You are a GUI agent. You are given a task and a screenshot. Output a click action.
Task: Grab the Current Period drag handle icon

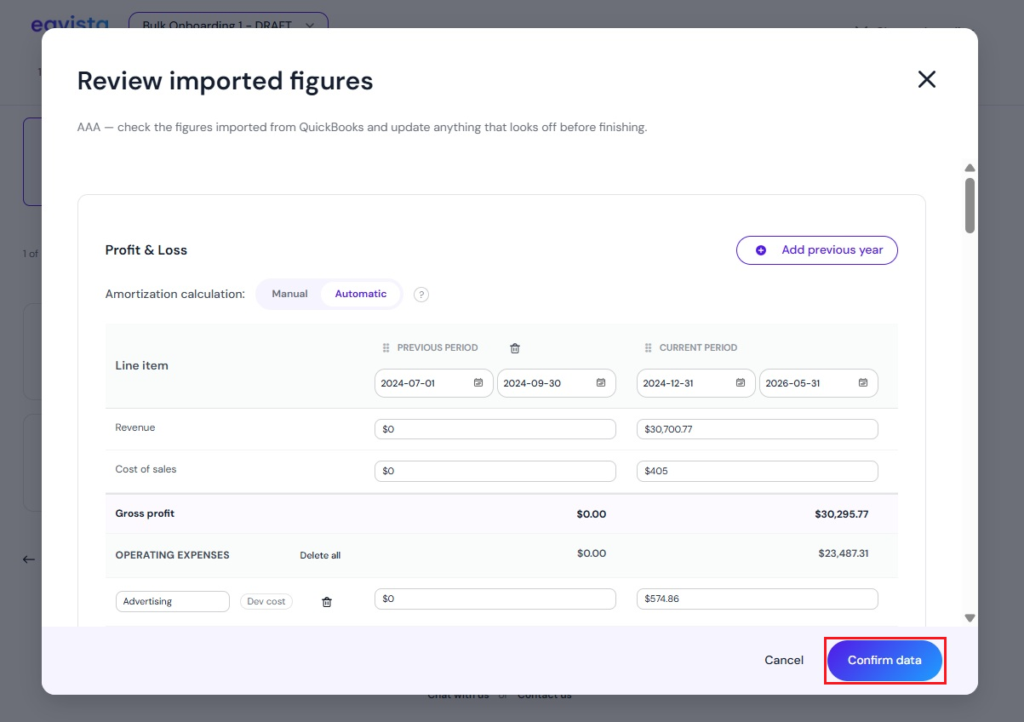pyautogui.click(x=648, y=348)
